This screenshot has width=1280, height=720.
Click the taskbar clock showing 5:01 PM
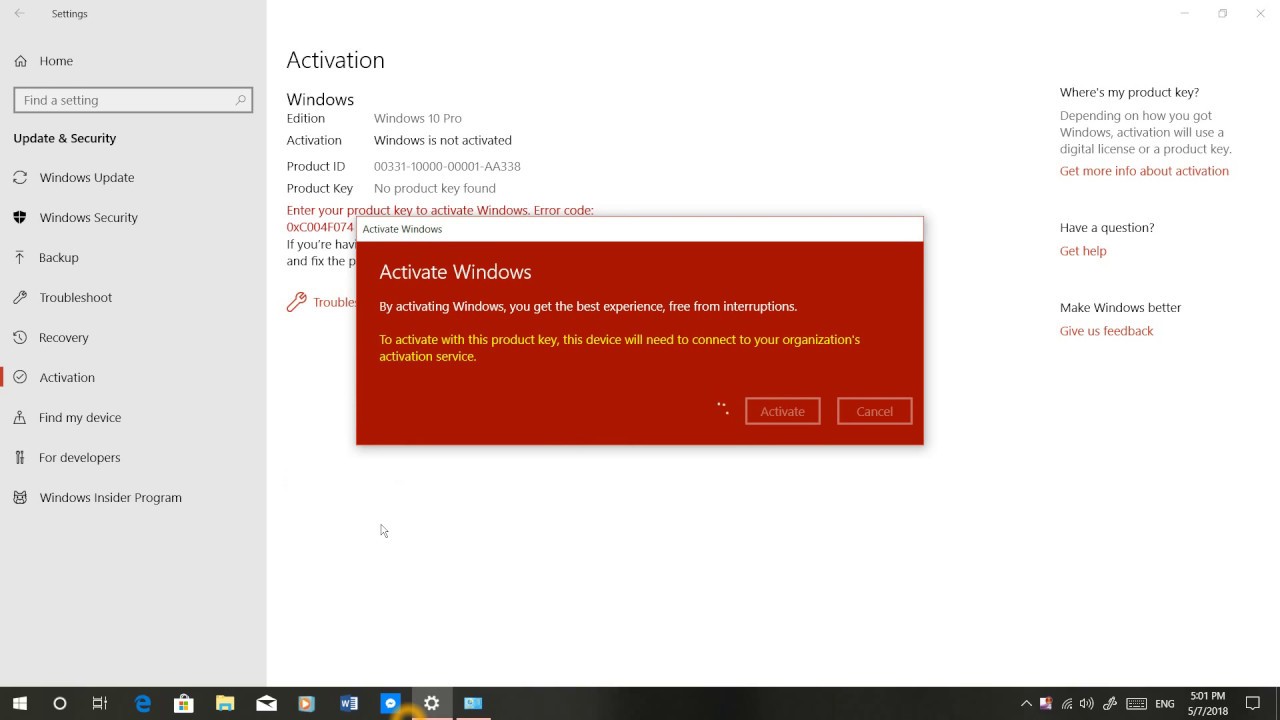pyautogui.click(x=1208, y=704)
